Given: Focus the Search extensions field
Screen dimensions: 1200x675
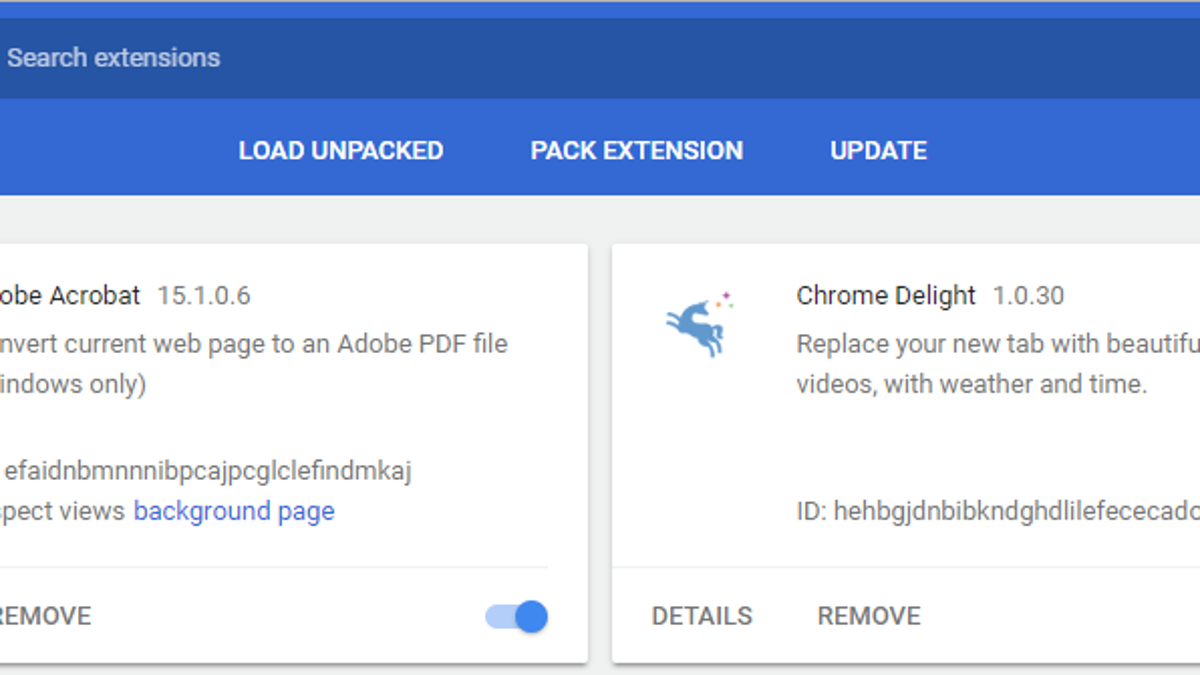Looking at the screenshot, I should pos(600,57).
